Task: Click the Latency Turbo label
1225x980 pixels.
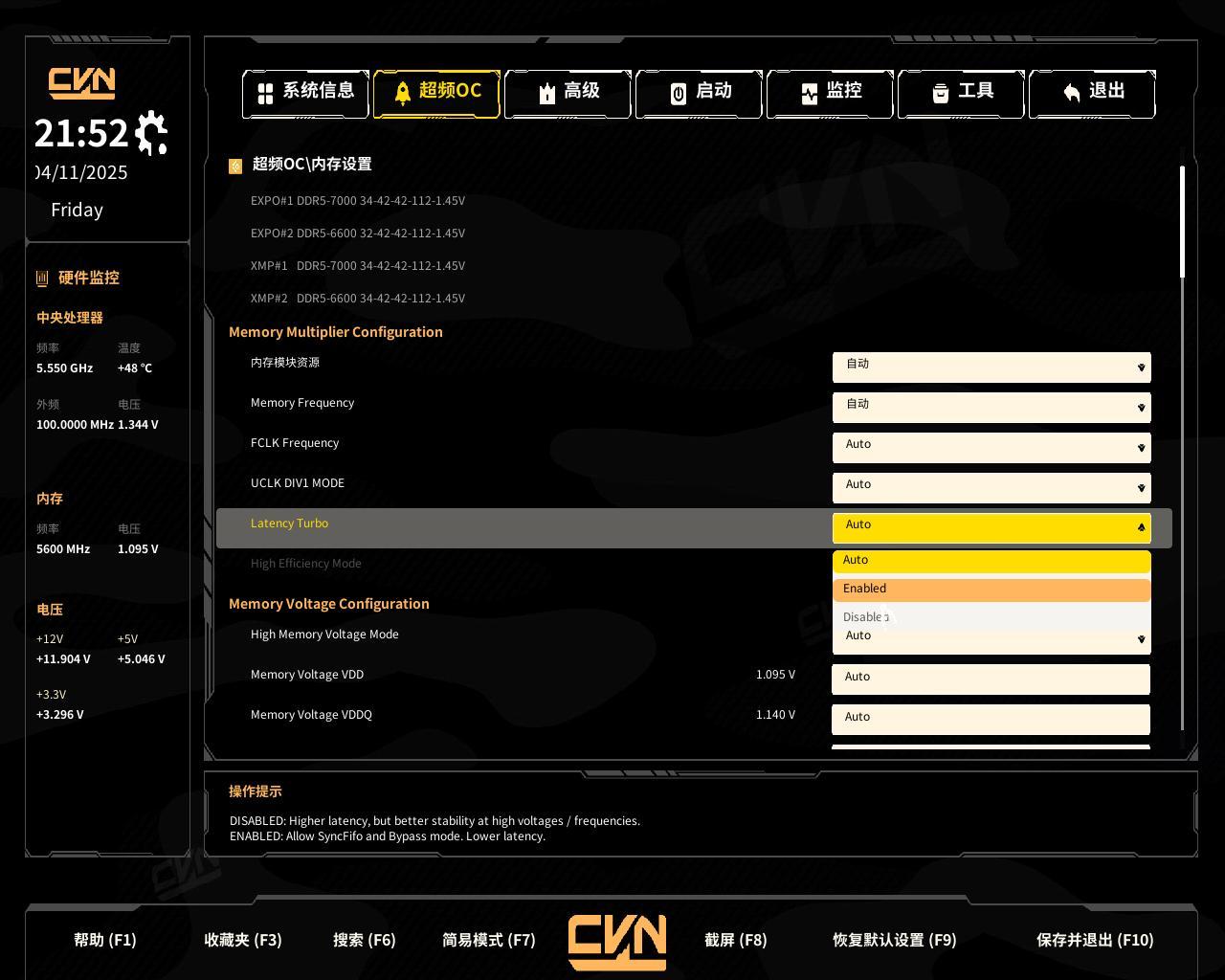Action: [x=289, y=523]
